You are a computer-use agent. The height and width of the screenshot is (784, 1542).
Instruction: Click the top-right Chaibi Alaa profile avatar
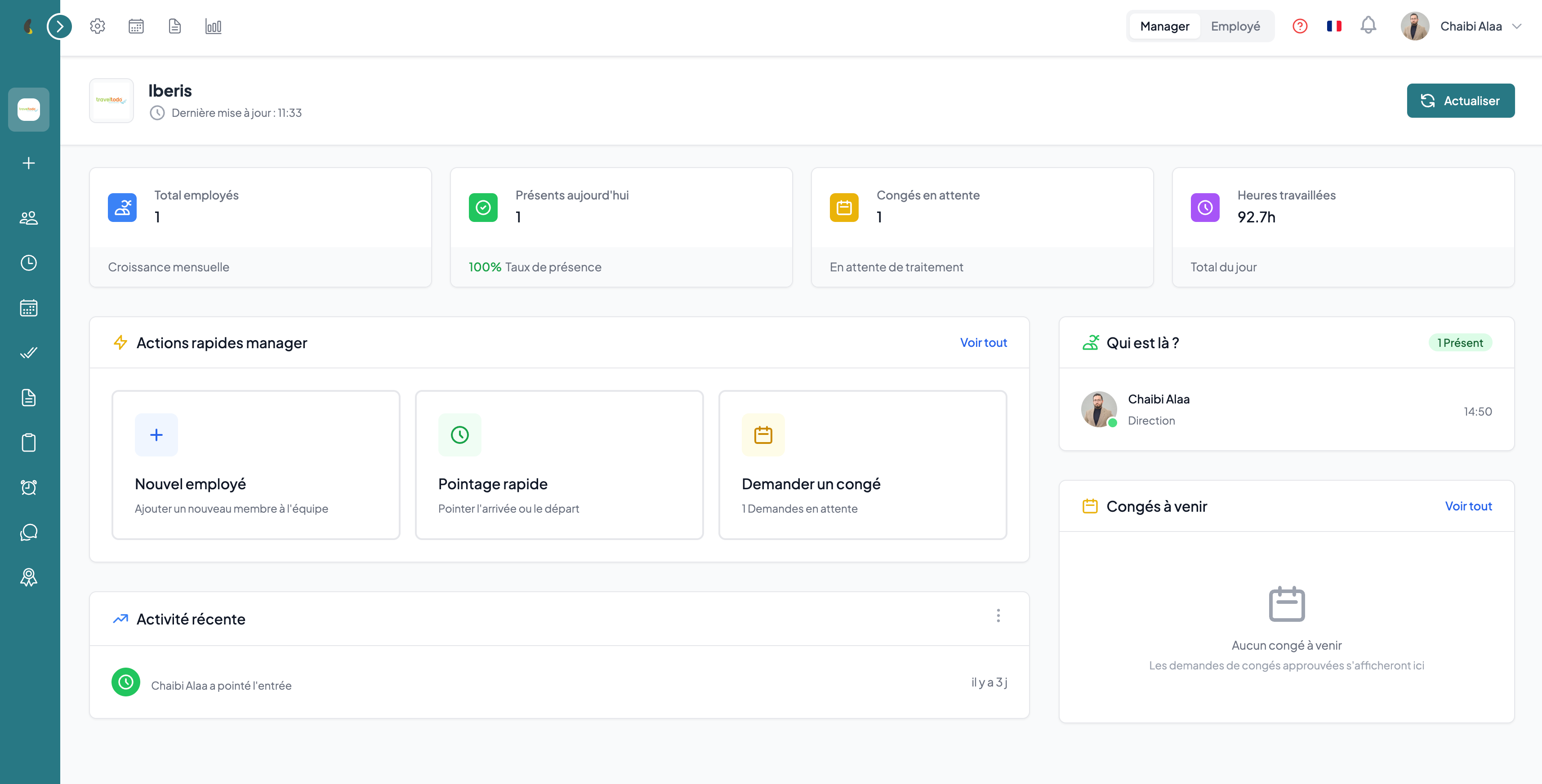coord(1414,27)
